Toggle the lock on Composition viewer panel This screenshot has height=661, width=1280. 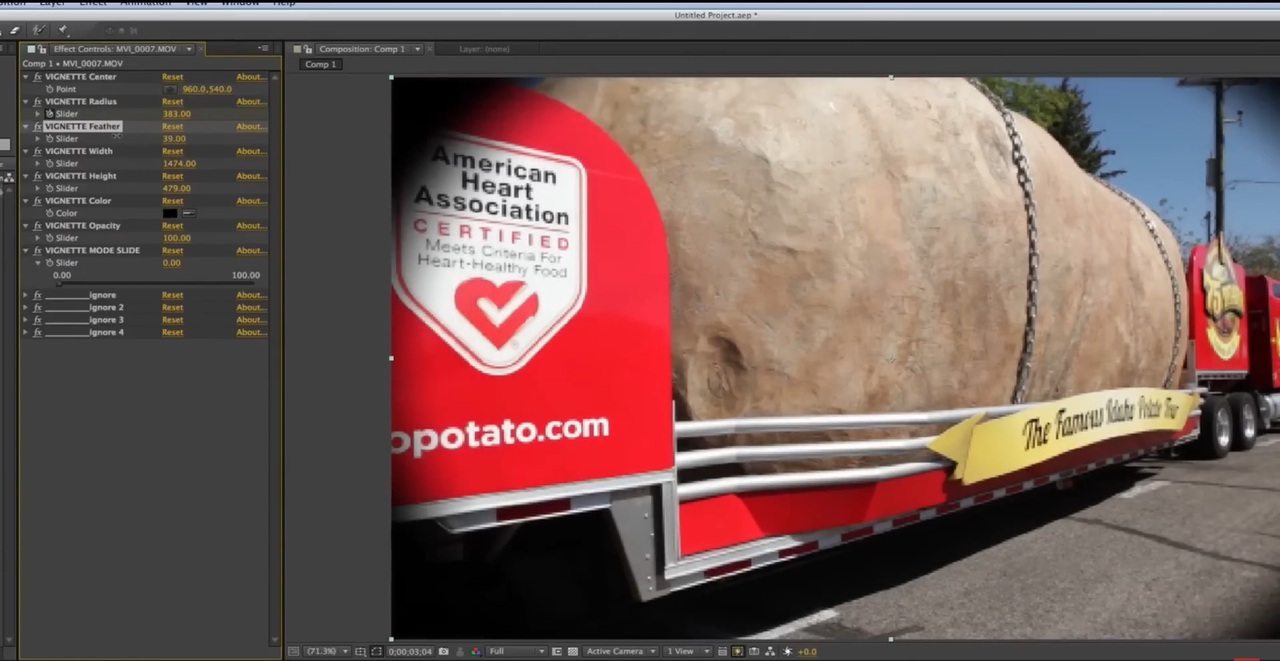308,49
